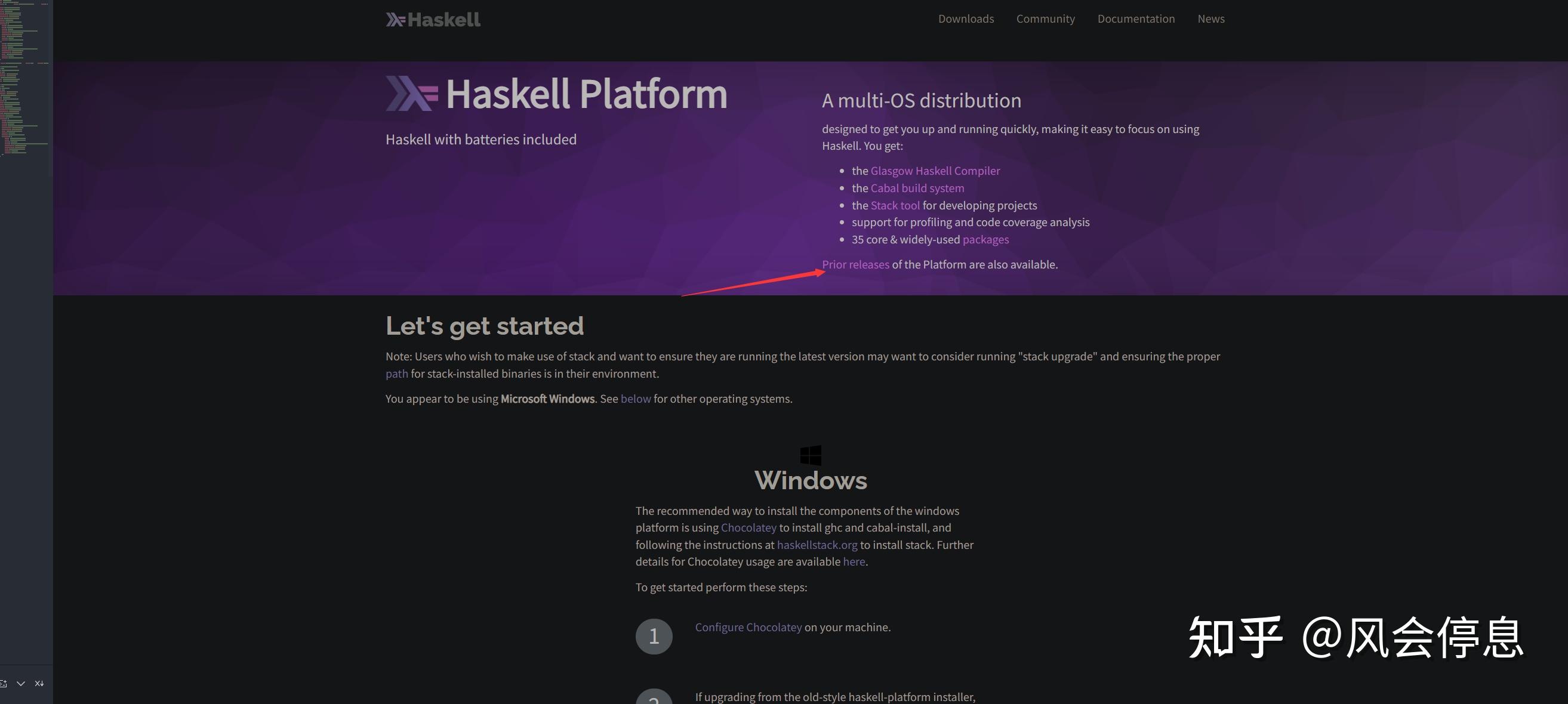The image size is (1568, 704).
Task: Open the Chocolatey link
Action: pyautogui.click(x=748, y=527)
